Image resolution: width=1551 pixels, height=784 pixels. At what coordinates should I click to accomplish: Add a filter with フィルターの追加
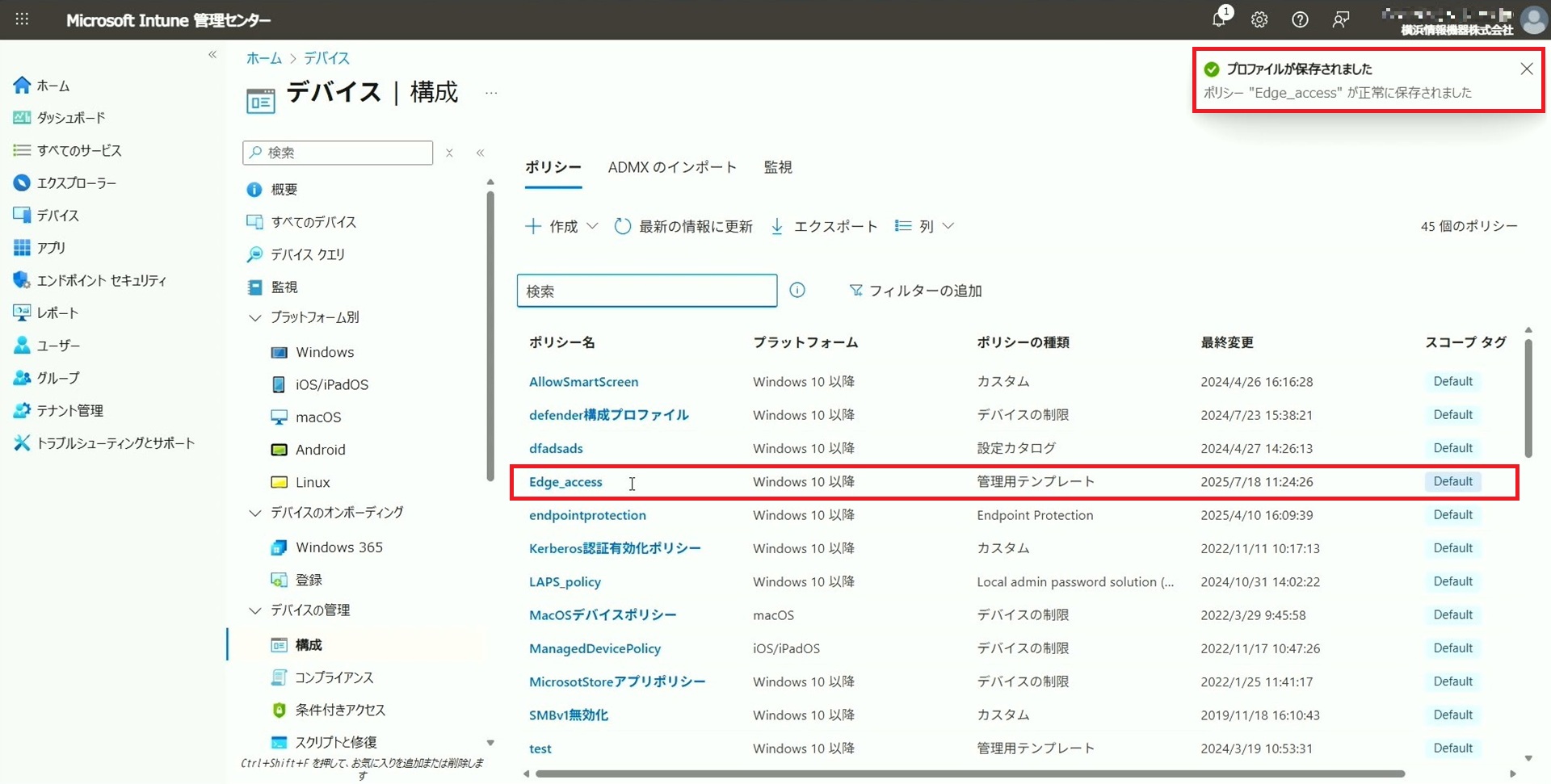click(x=915, y=291)
